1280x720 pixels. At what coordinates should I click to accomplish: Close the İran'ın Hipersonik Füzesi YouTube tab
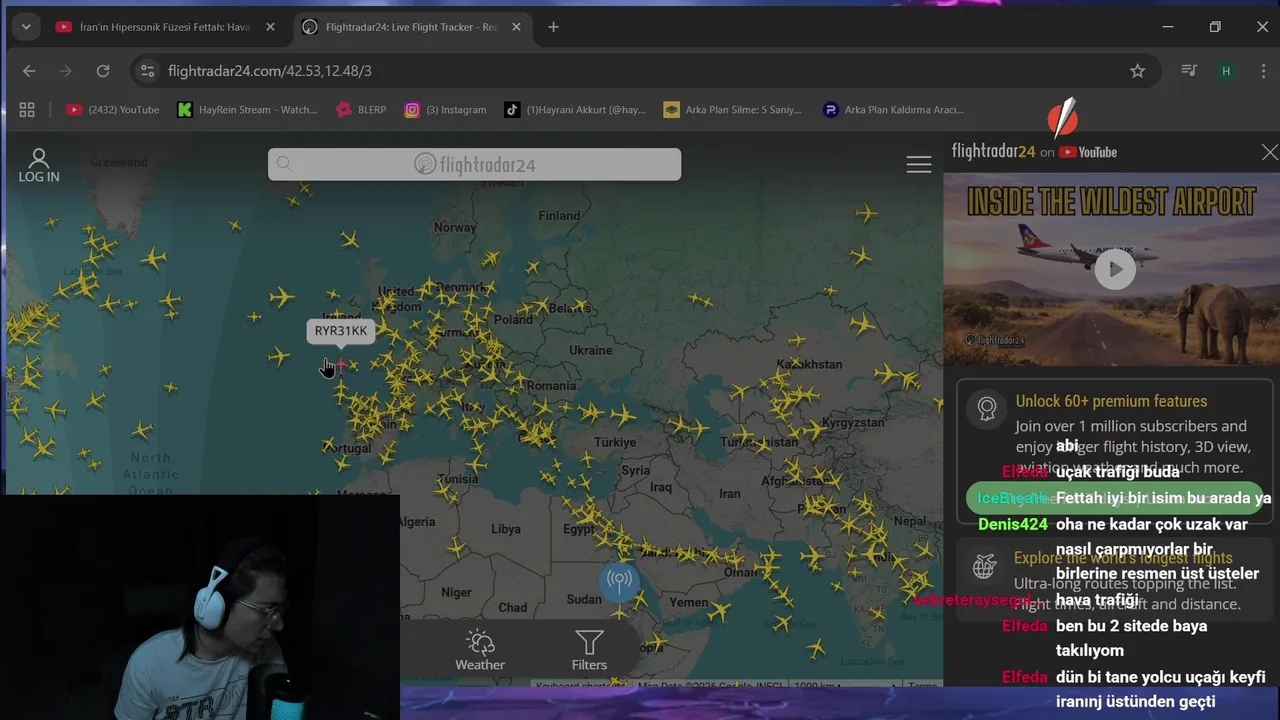click(270, 27)
